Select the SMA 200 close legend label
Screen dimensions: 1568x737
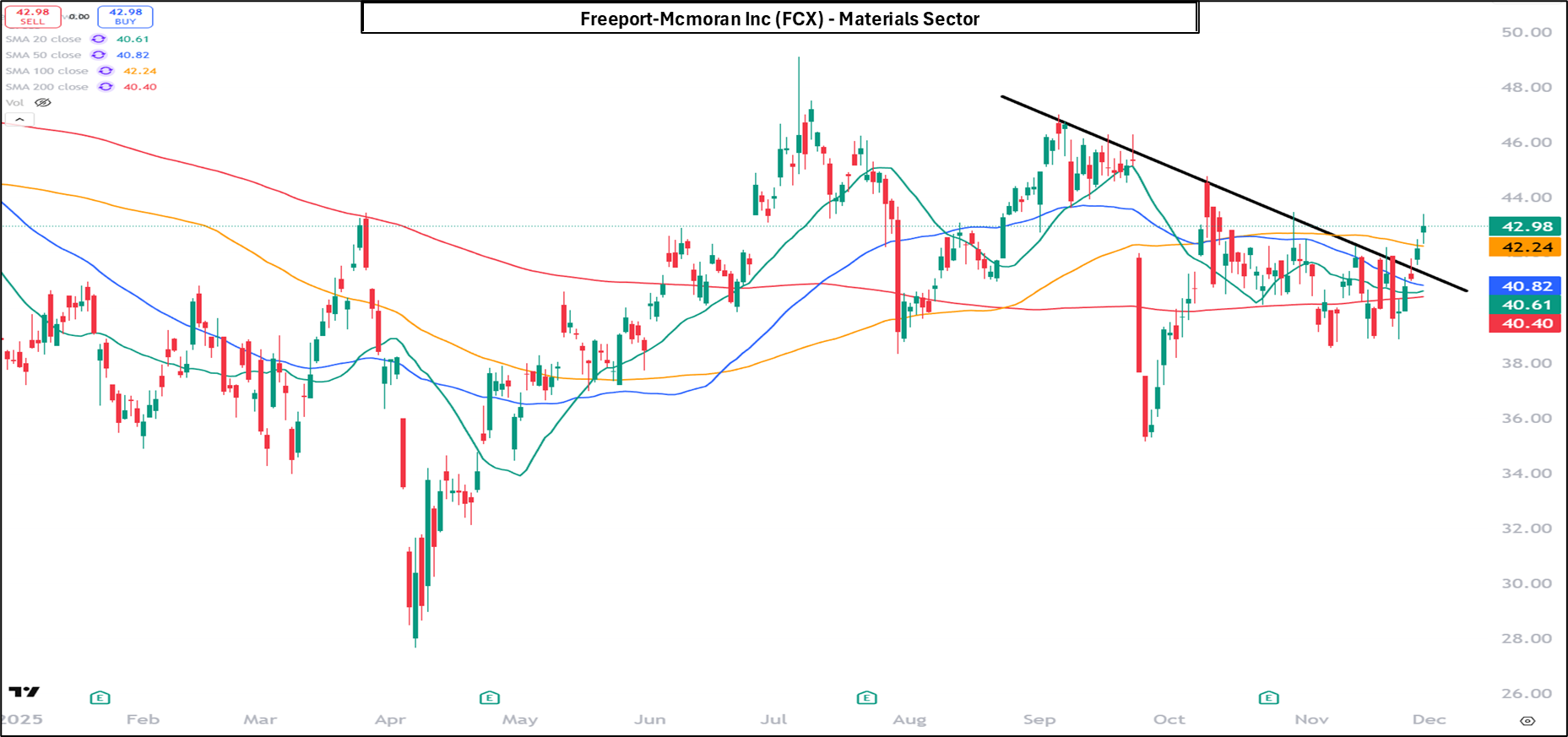47,87
